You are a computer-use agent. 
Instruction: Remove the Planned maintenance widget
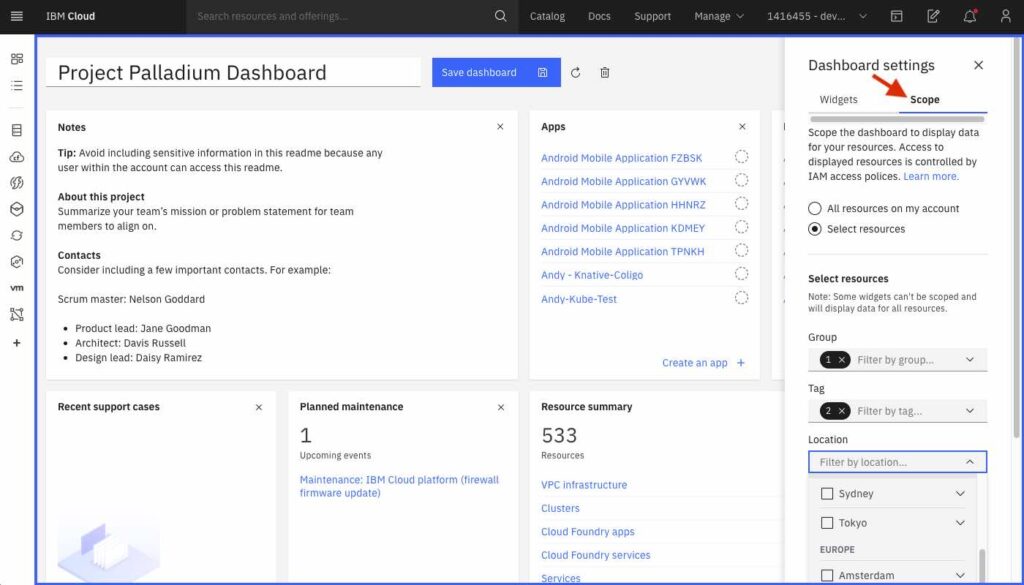(501, 407)
